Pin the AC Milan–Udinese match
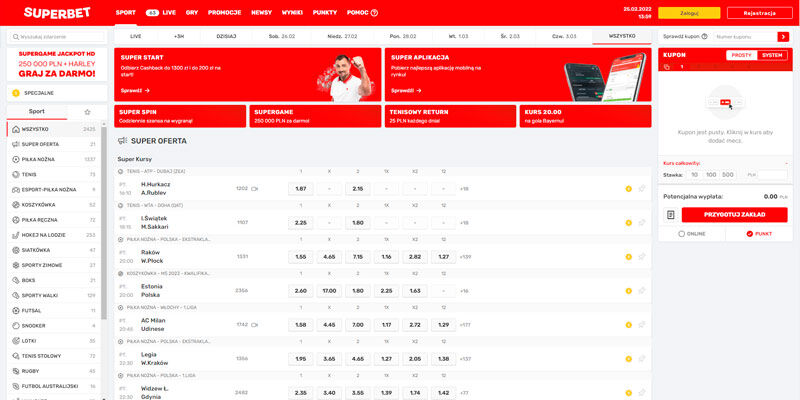Viewport: 800px width, 400px height. click(642, 324)
